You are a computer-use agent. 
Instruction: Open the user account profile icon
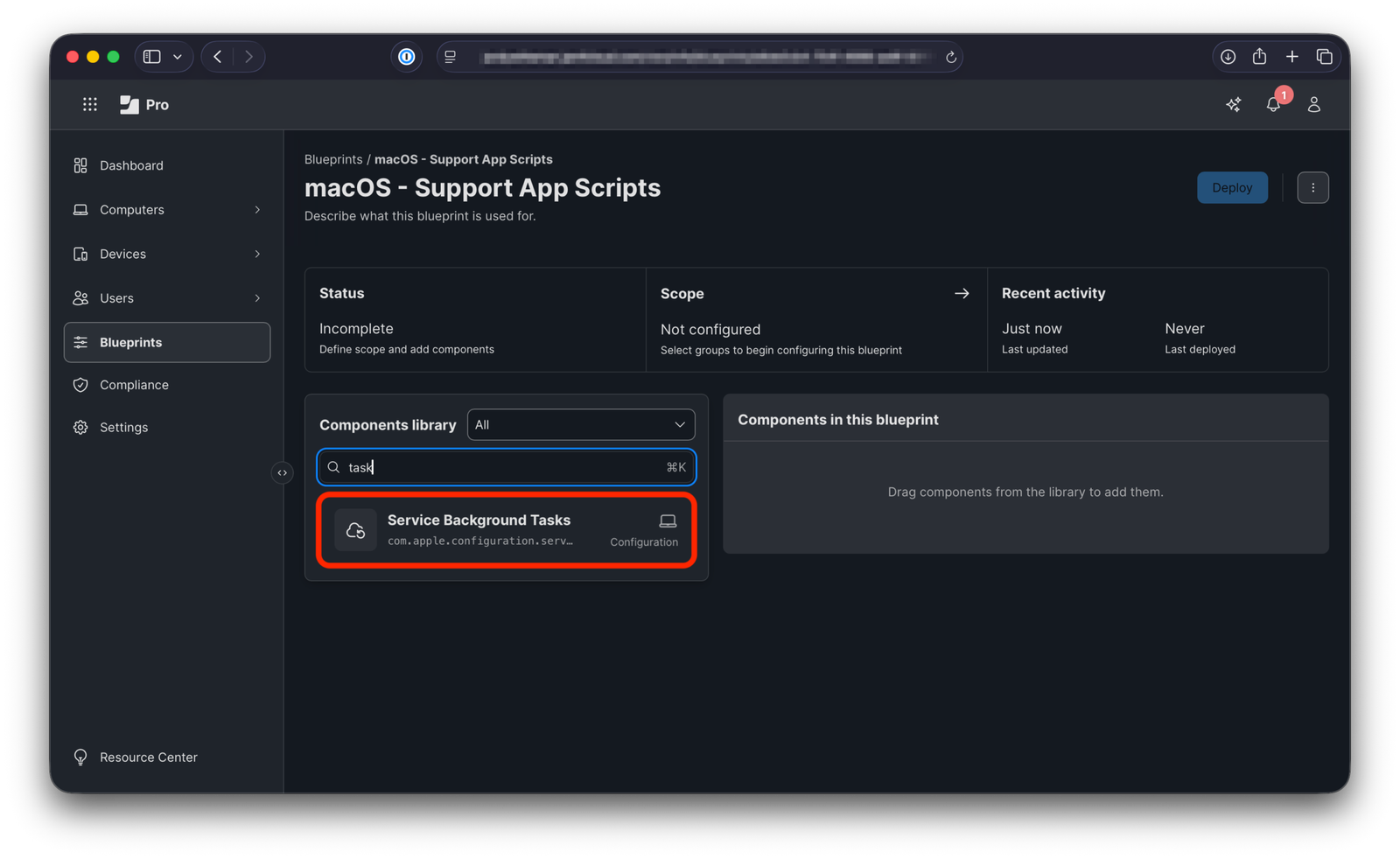click(x=1313, y=105)
